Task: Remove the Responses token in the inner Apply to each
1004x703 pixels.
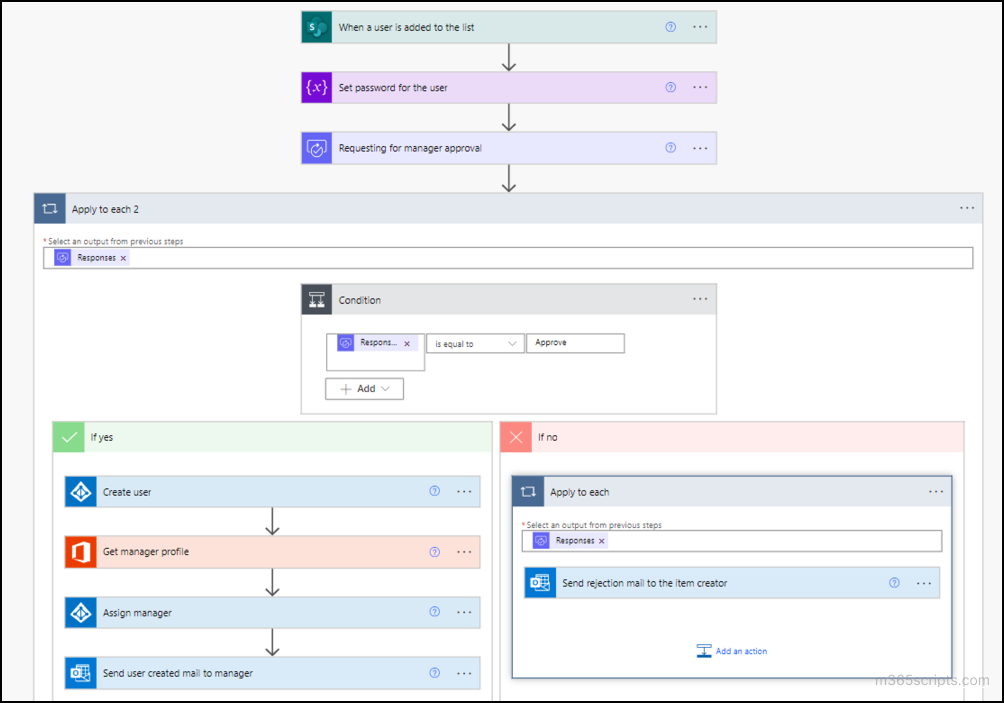Action: pyautogui.click(x=602, y=541)
